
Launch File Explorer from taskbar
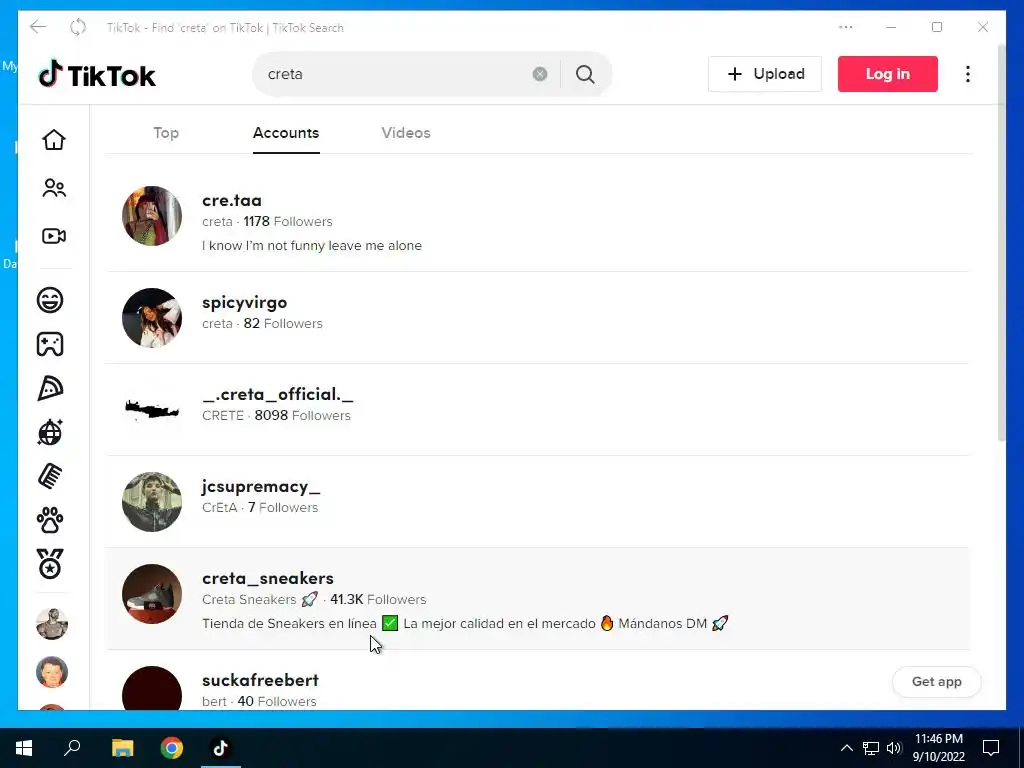click(x=122, y=748)
